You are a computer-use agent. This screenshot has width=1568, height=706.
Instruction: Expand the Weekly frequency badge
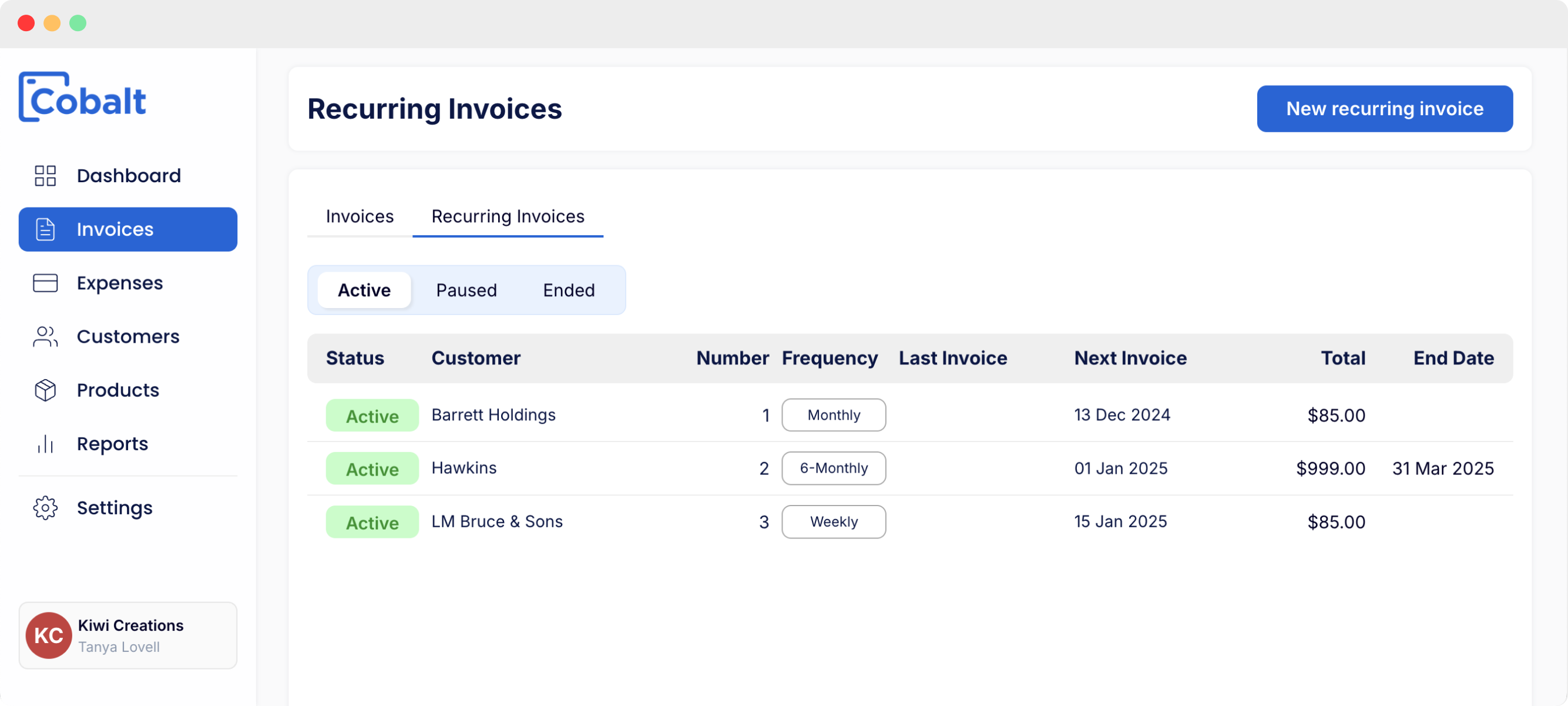(x=834, y=522)
